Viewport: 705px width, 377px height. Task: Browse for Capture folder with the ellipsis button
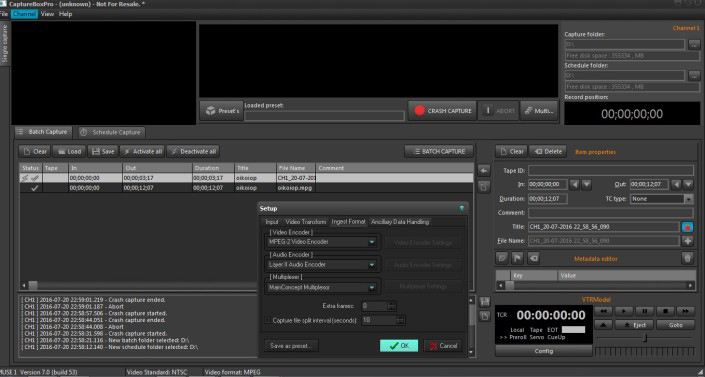[x=694, y=45]
